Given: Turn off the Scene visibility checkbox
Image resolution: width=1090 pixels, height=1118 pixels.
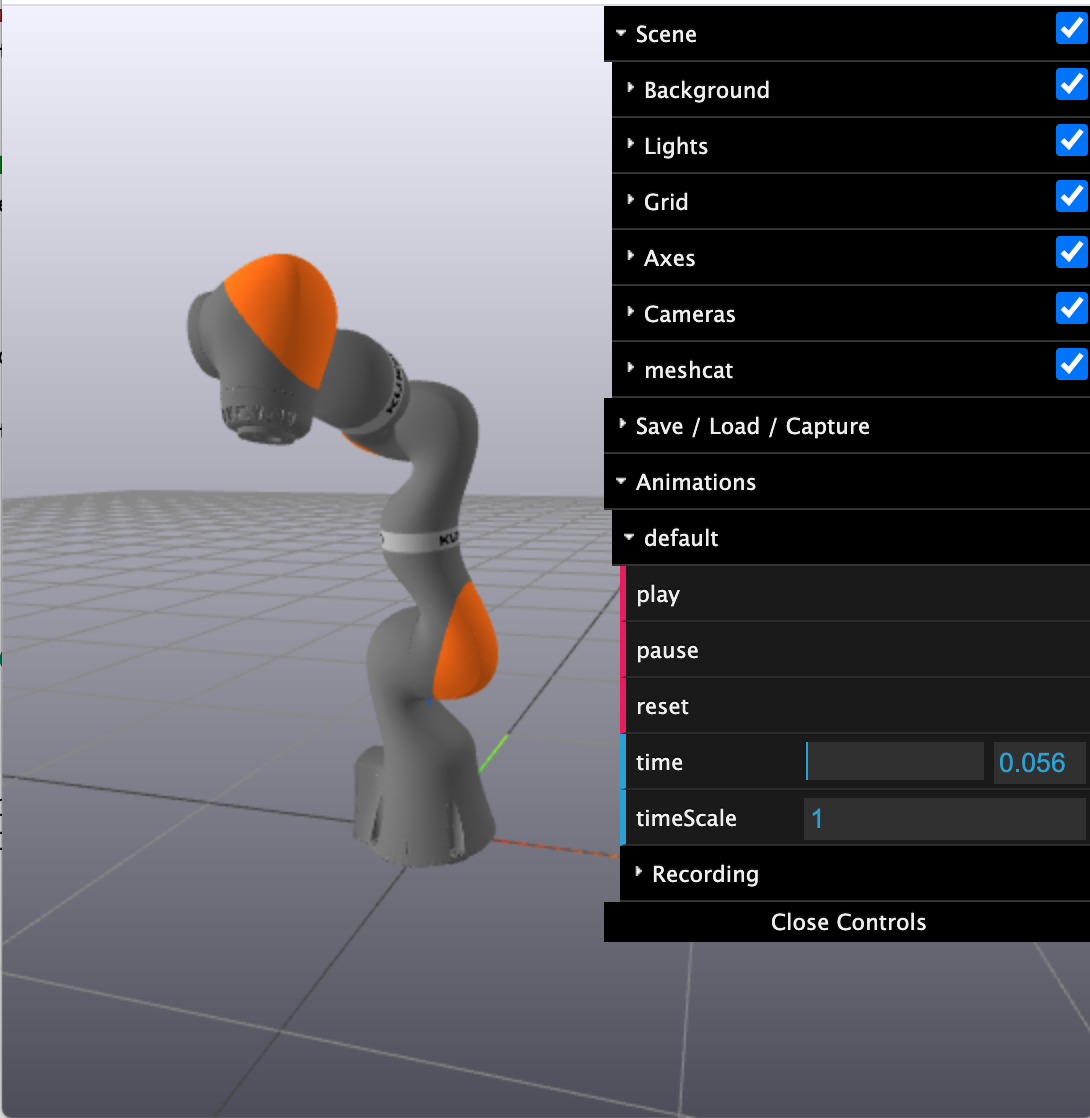Looking at the screenshot, I should [1071, 28].
